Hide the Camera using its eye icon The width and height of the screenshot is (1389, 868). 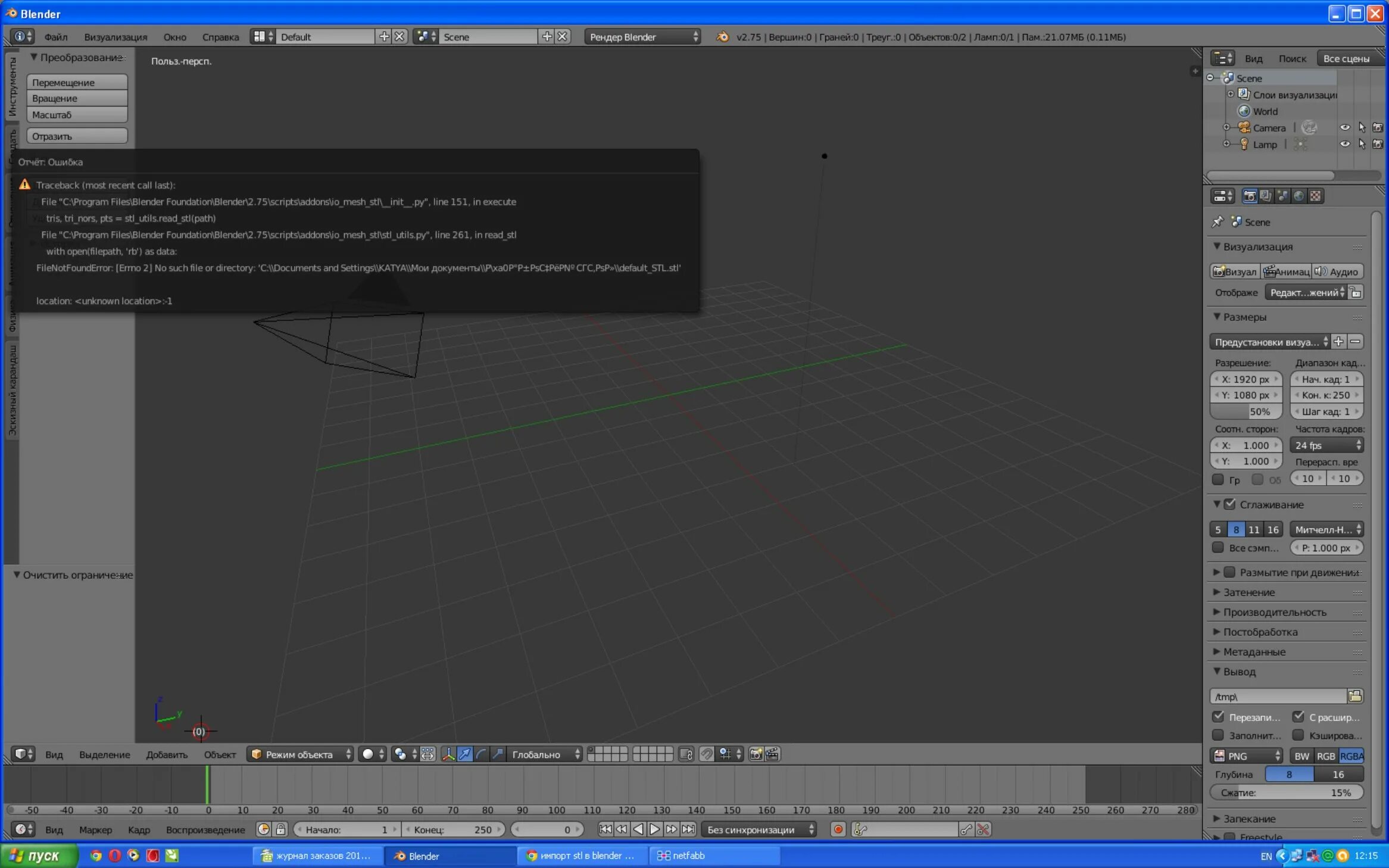pyautogui.click(x=1344, y=127)
